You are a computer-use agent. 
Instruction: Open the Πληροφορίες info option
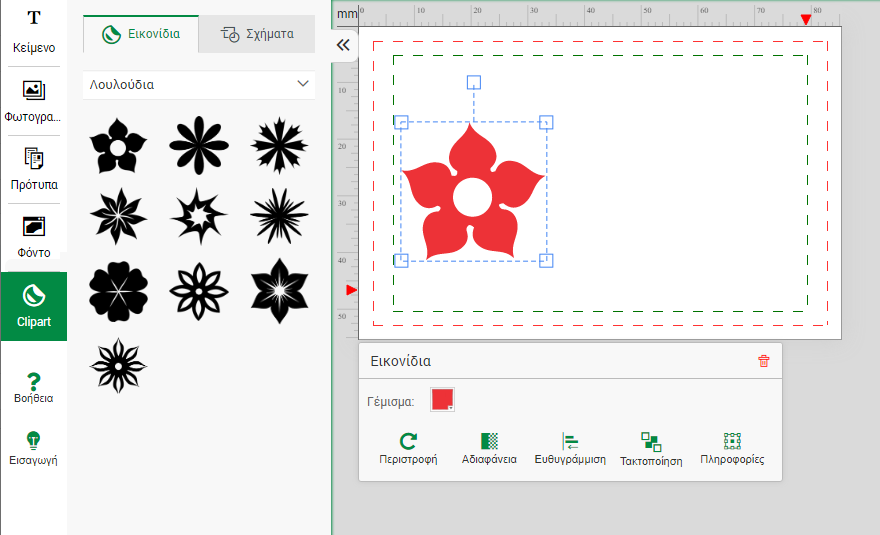732,449
